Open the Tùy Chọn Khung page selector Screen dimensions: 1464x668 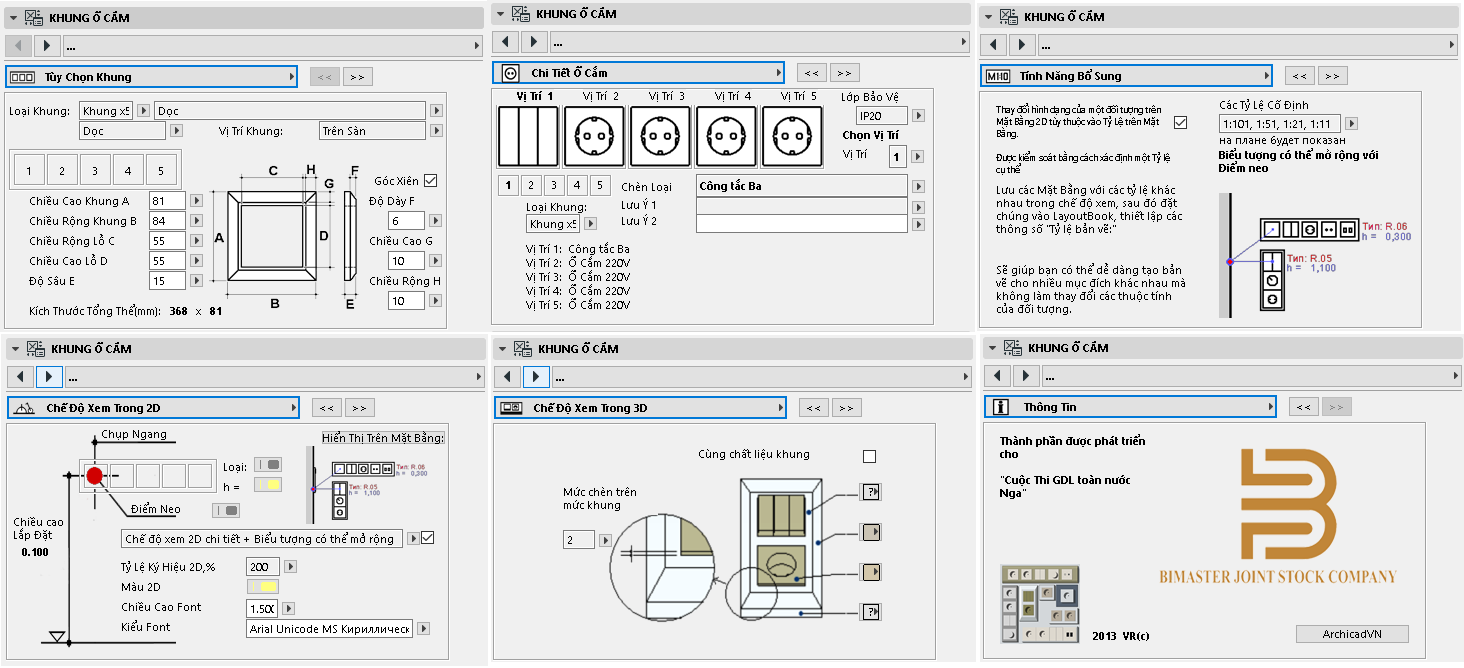coord(151,77)
